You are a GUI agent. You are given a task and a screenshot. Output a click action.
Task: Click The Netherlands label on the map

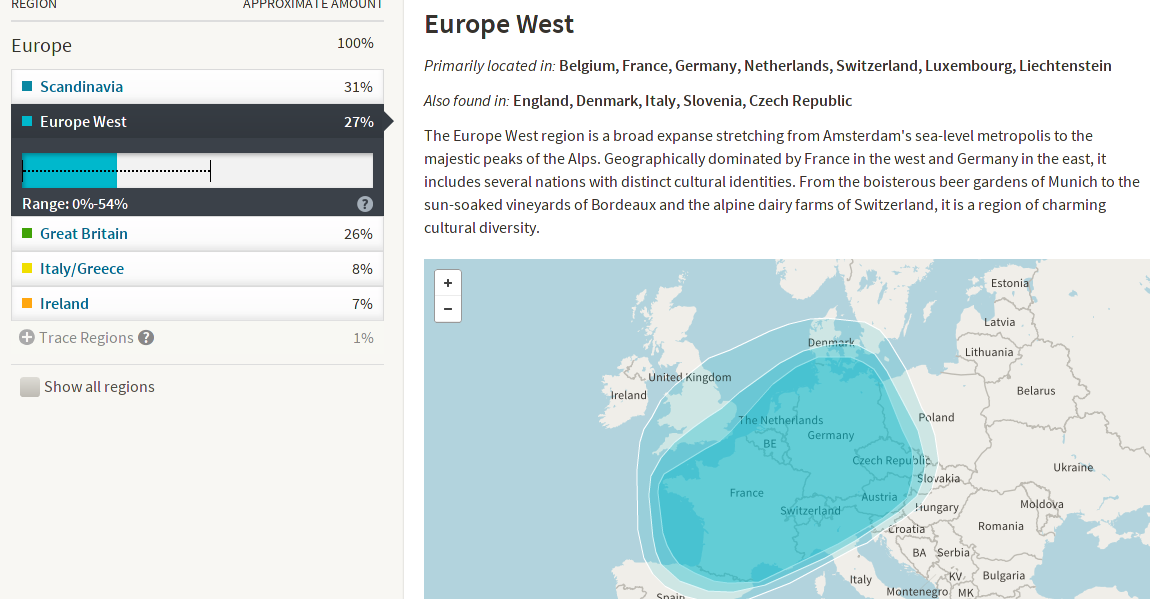click(780, 420)
